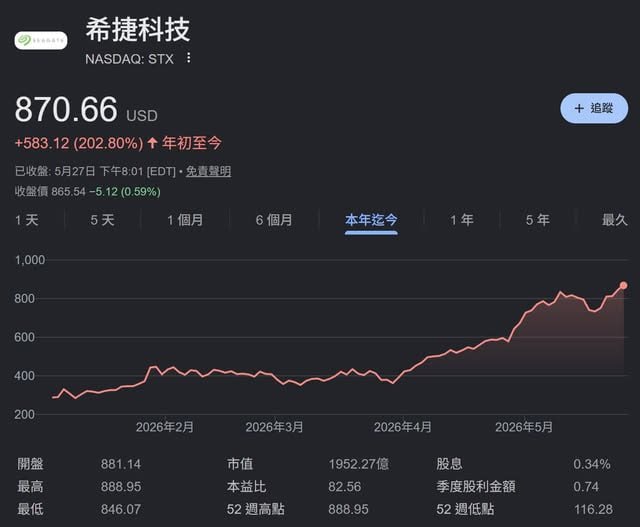Switch to the 1 年 tab
Image resolution: width=640 pixels, height=527 pixels.
coord(462,220)
